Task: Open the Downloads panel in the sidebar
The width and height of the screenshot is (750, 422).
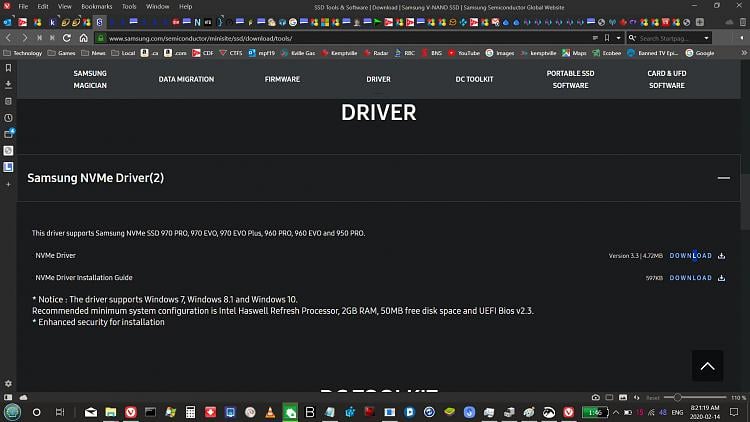Action: pyautogui.click(x=8, y=85)
